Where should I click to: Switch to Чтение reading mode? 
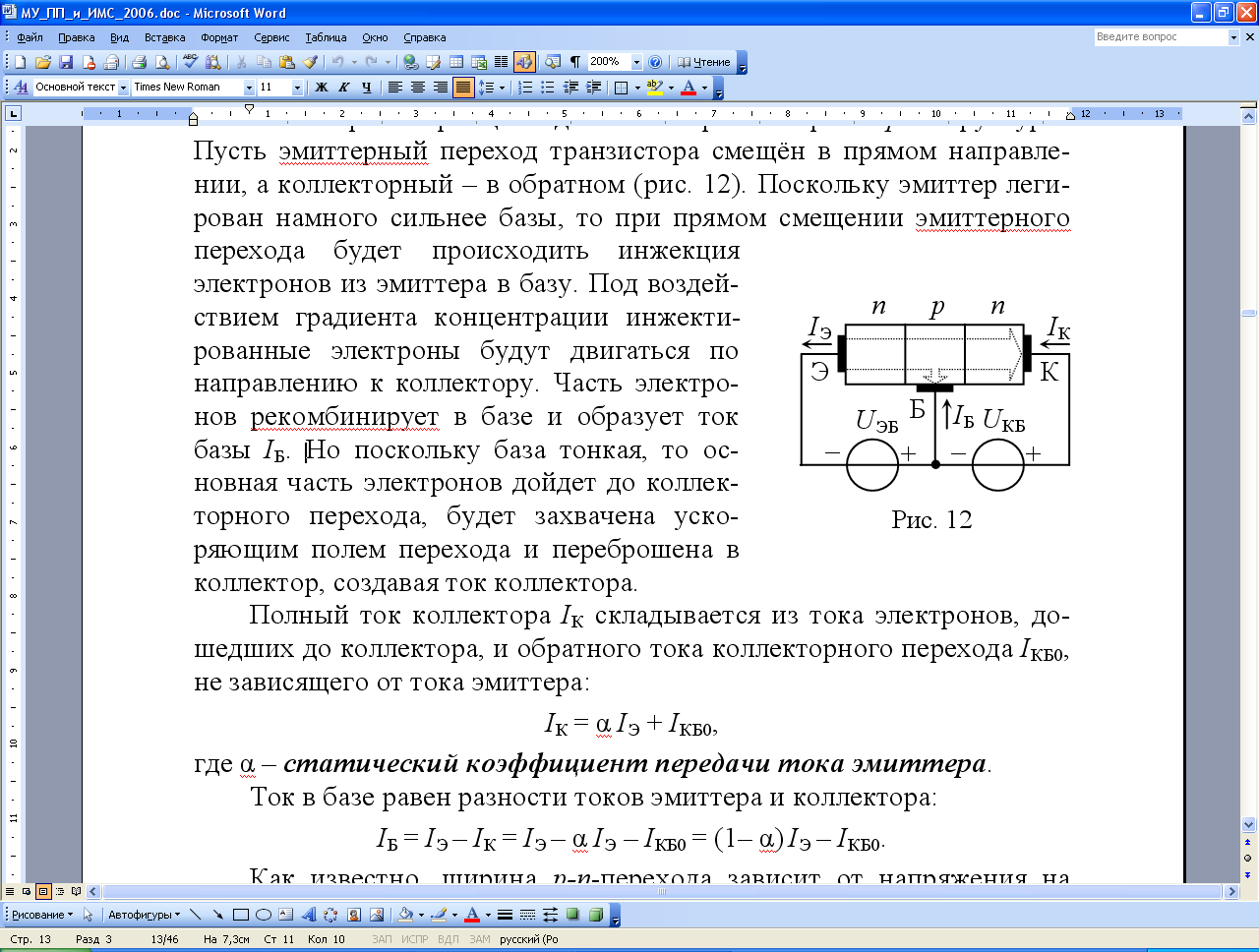pyautogui.click(x=703, y=62)
